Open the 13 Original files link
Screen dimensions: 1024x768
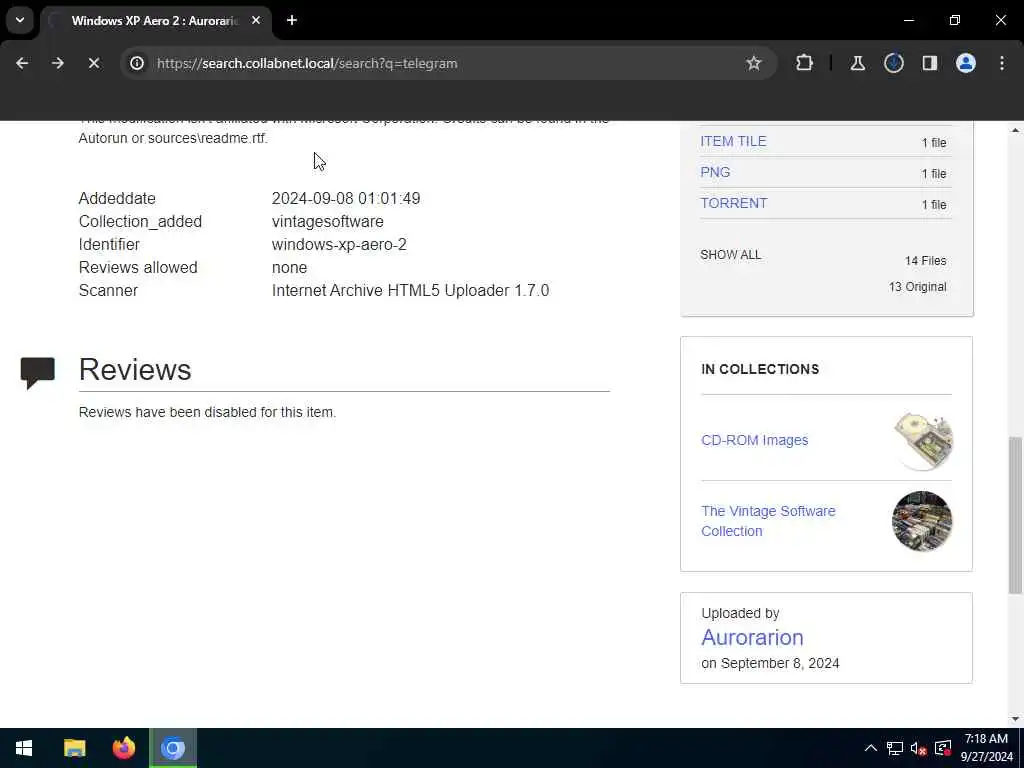(x=918, y=287)
